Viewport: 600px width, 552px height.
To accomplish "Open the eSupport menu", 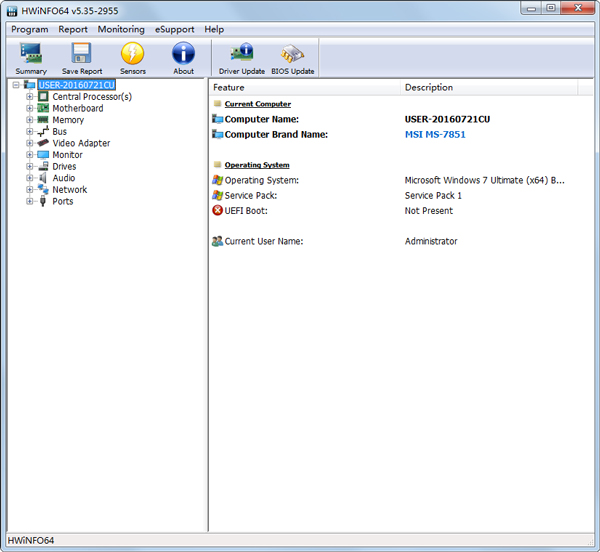I will (x=174, y=29).
